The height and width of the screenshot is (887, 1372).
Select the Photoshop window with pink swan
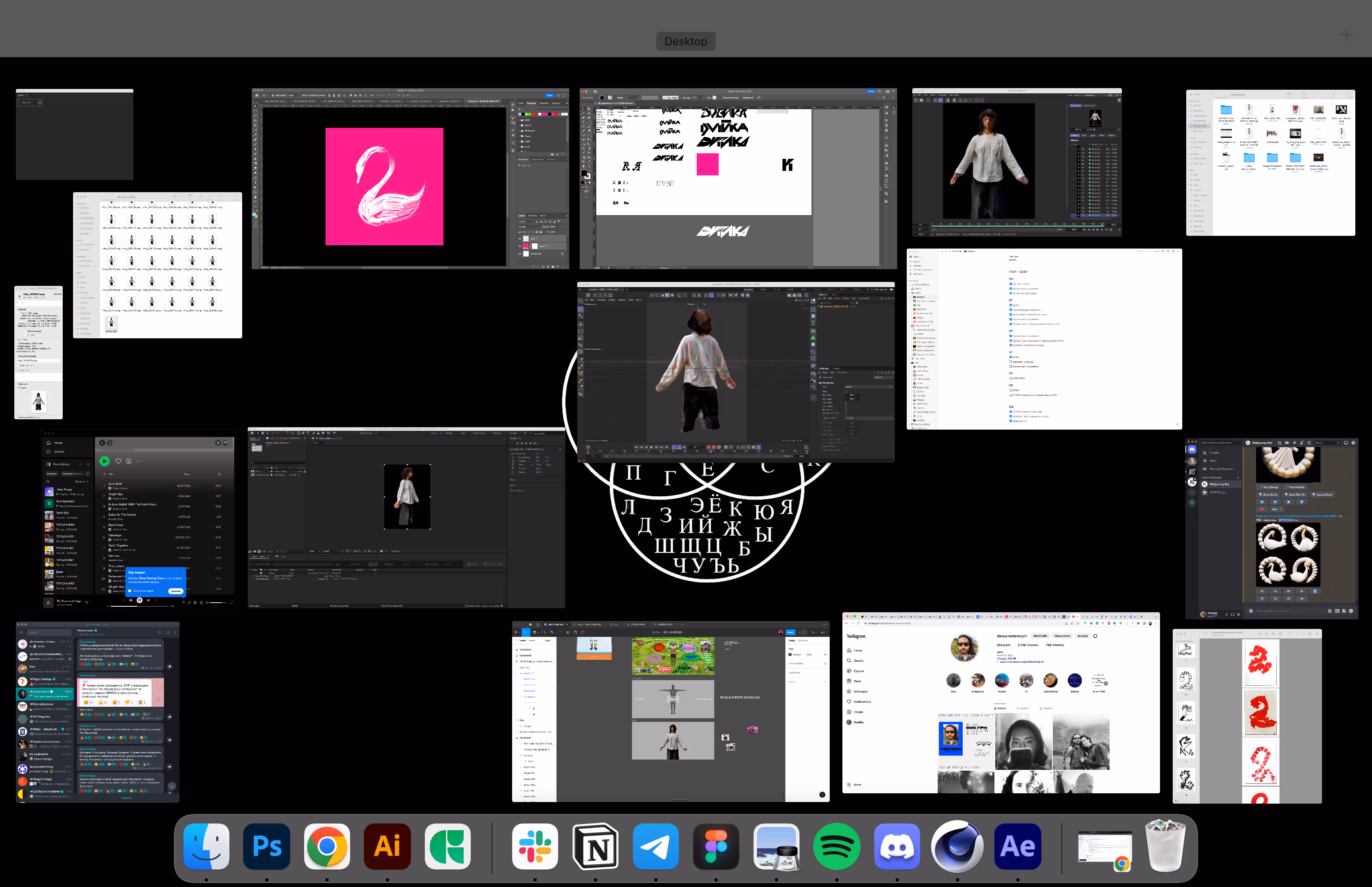410,179
